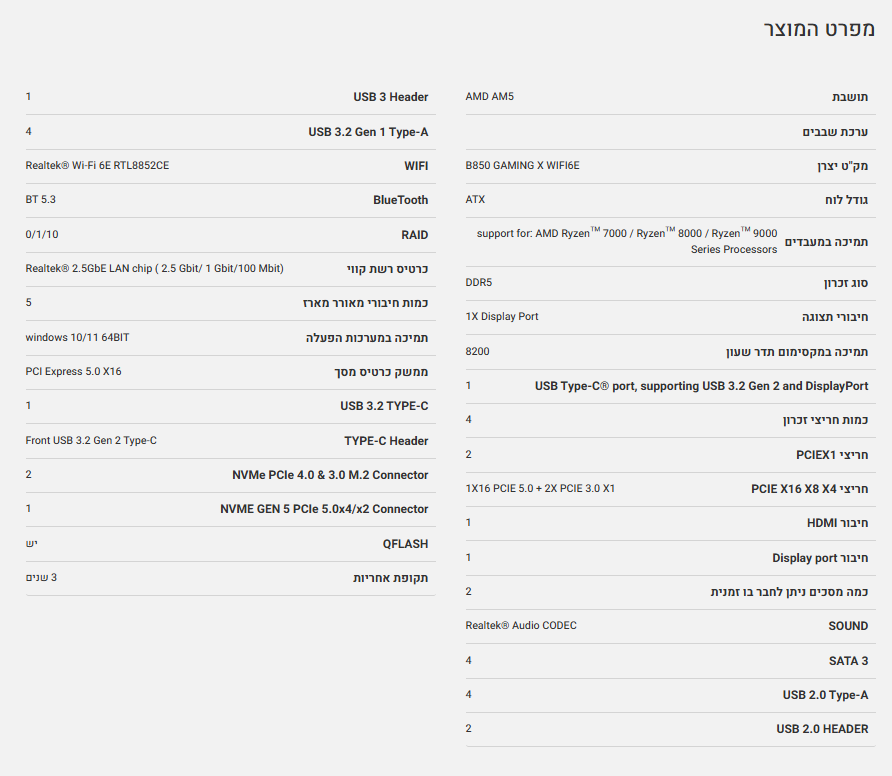Select the BT 5.3 Bluetooth value
Screen dimensions: 892x776
pos(40,200)
